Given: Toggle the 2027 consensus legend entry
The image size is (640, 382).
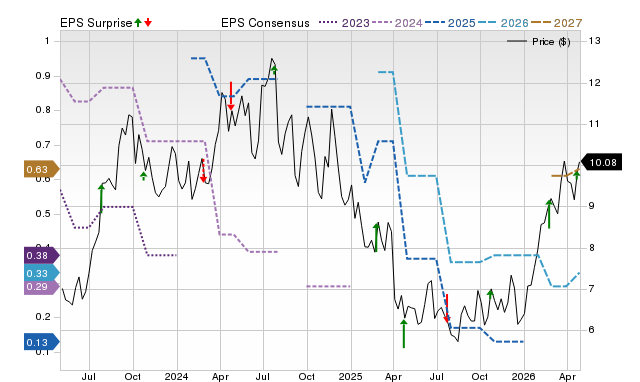Looking at the screenshot, I should click(x=556, y=23).
